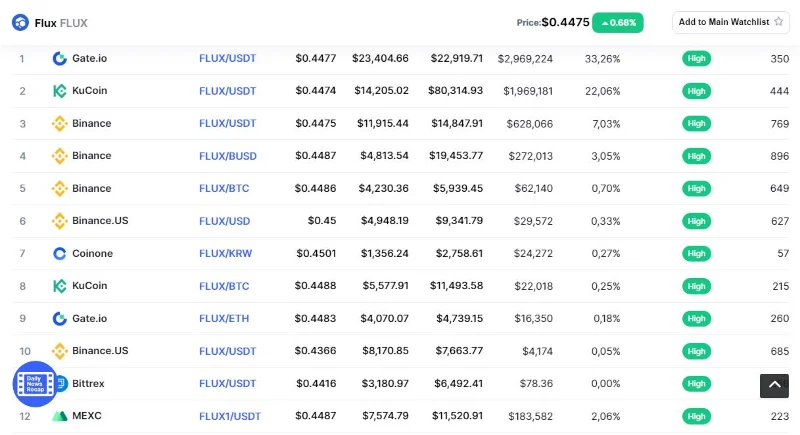
Task: Click the Binance logo in row 3
Action: (x=60, y=123)
